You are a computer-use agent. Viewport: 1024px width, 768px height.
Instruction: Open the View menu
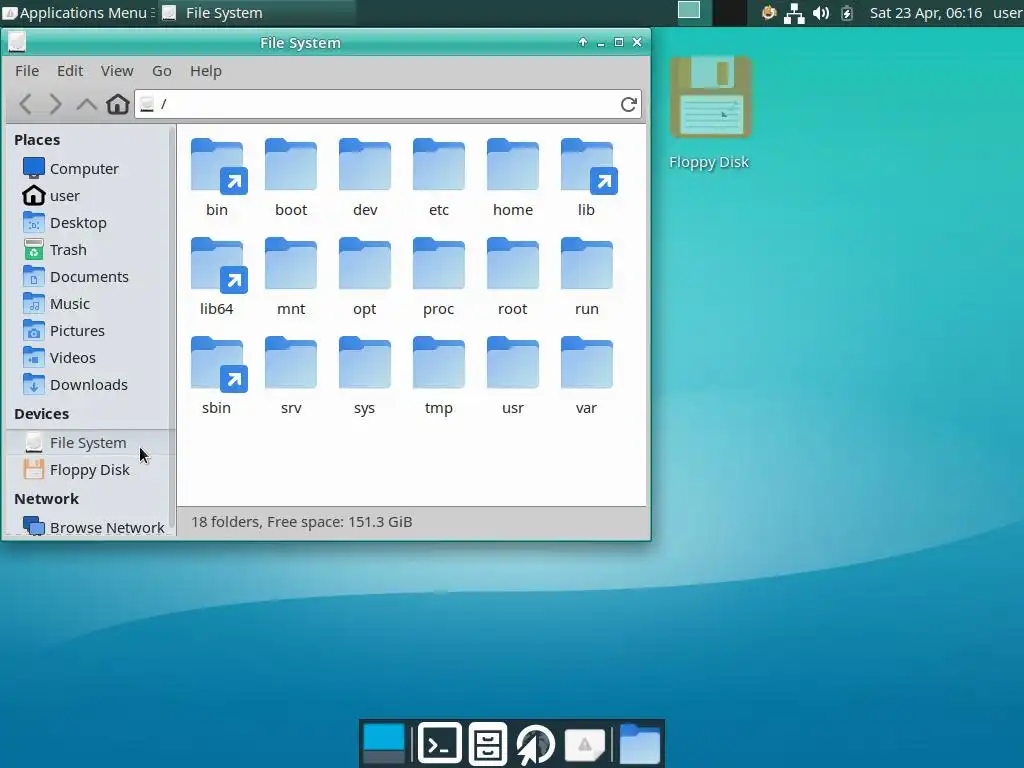pyautogui.click(x=117, y=71)
